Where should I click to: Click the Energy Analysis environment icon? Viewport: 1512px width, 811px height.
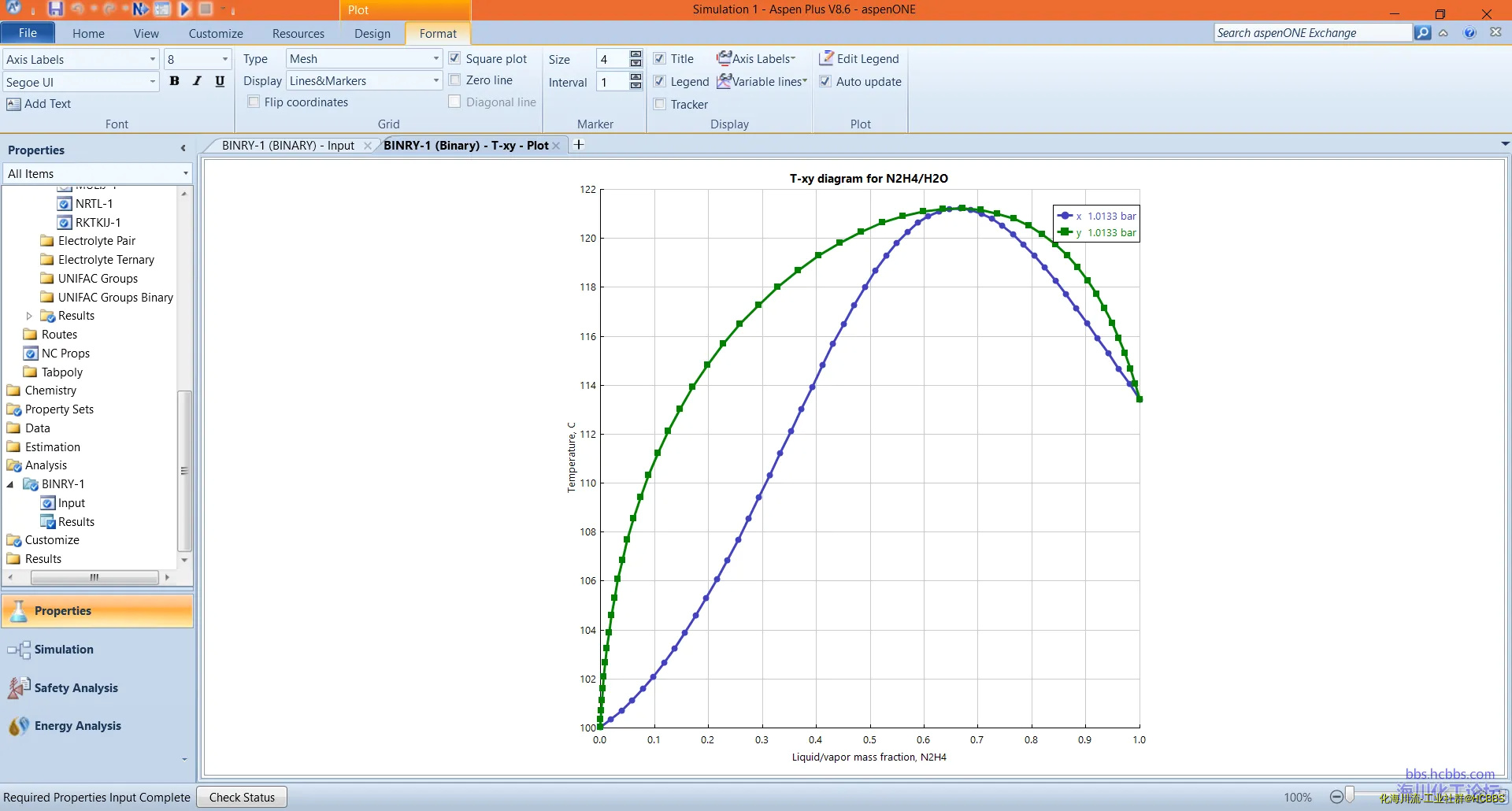(x=19, y=726)
